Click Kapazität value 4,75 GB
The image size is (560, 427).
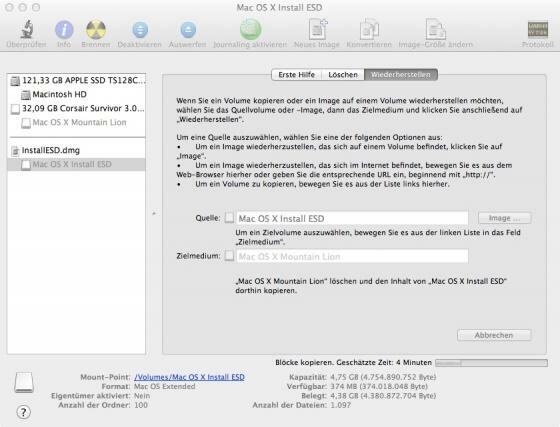coord(383,377)
